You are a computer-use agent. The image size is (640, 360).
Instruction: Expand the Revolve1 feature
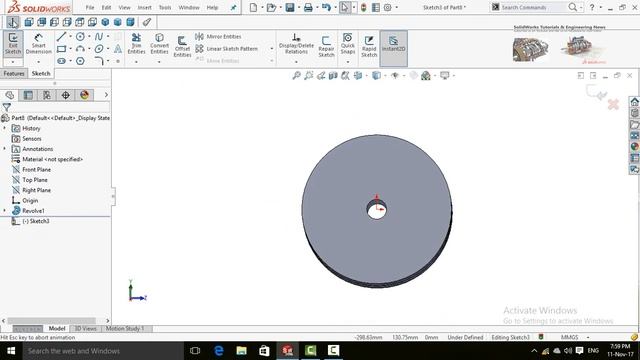pos(4,211)
